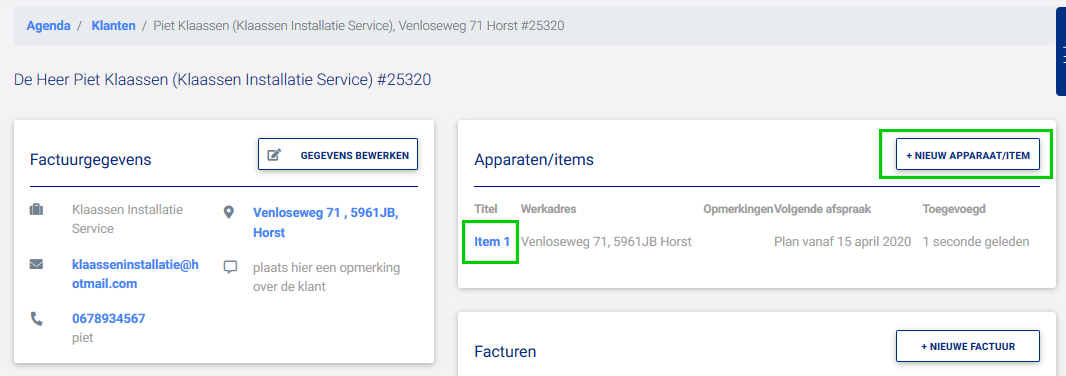Click the briefcase company icon
This screenshot has width=1066, height=376.
[37, 210]
